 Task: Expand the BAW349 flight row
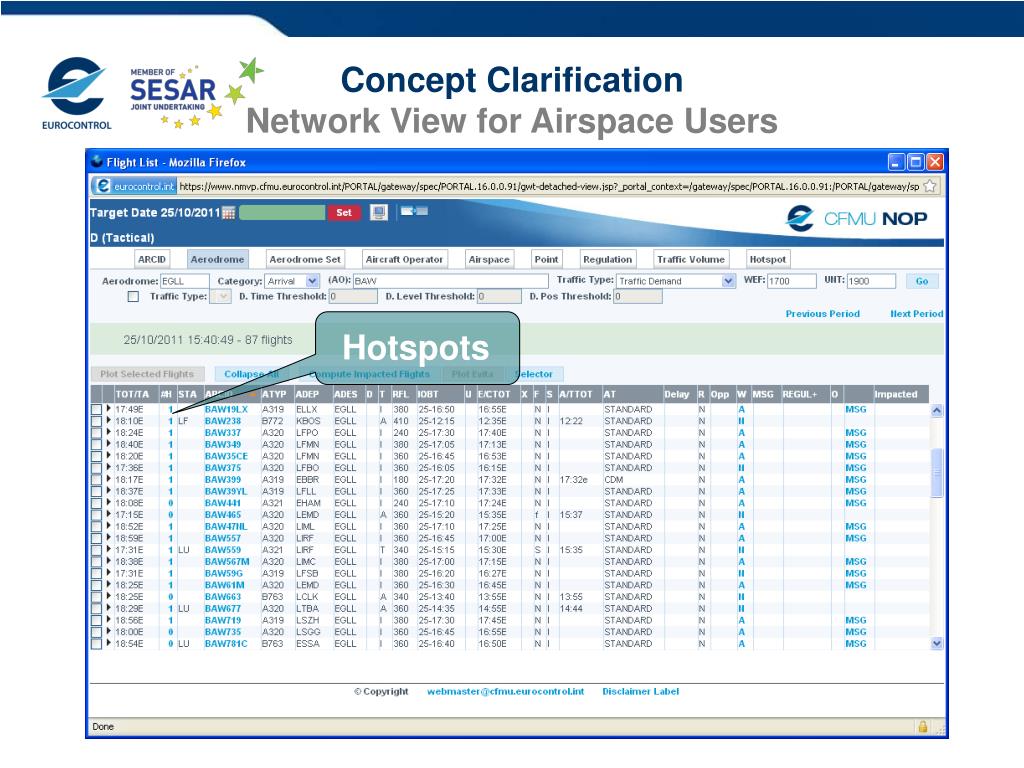point(108,444)
